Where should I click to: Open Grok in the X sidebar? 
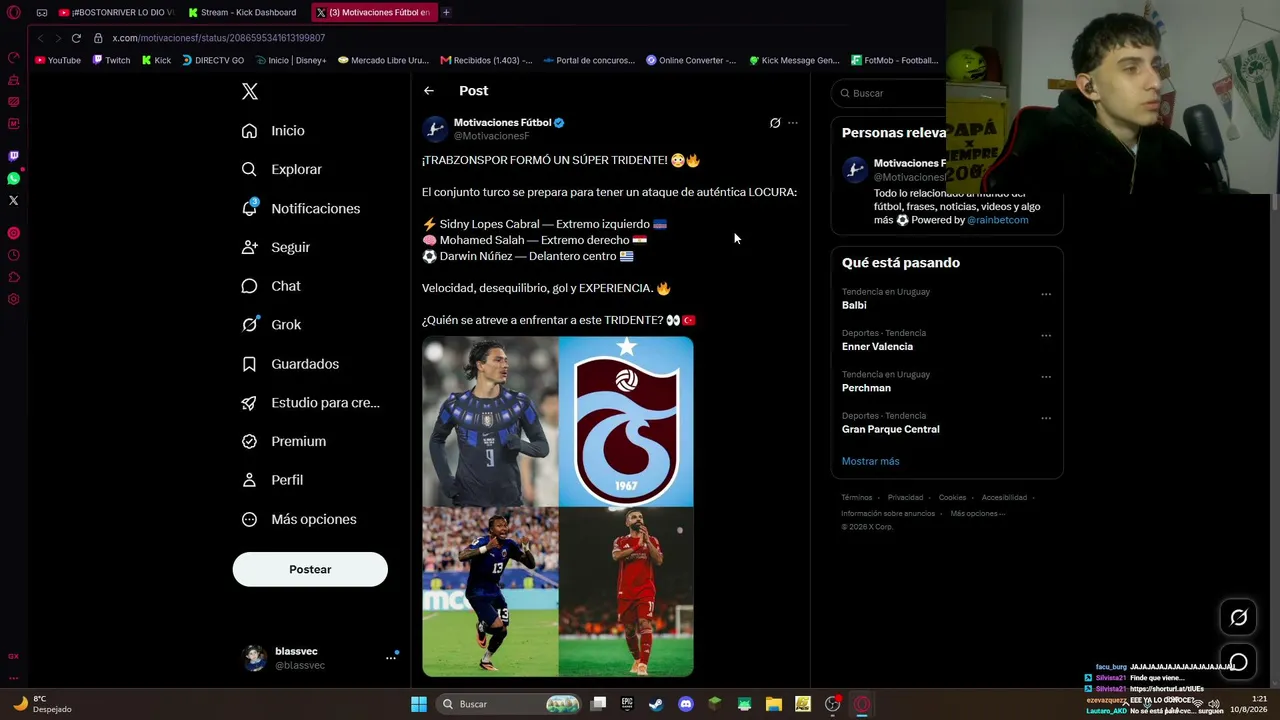pos(271,325)
